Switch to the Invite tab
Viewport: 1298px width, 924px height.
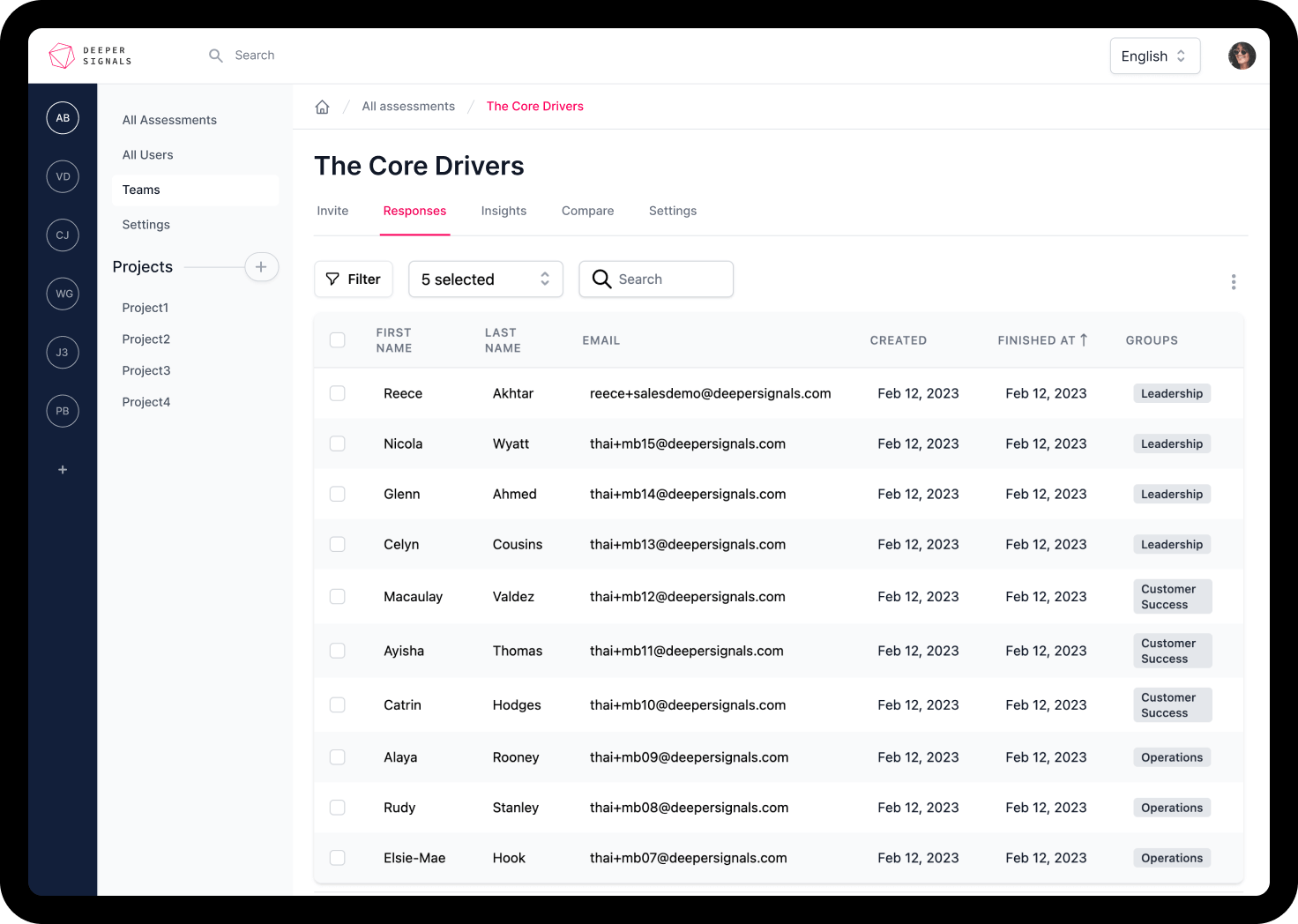[332, 211]
